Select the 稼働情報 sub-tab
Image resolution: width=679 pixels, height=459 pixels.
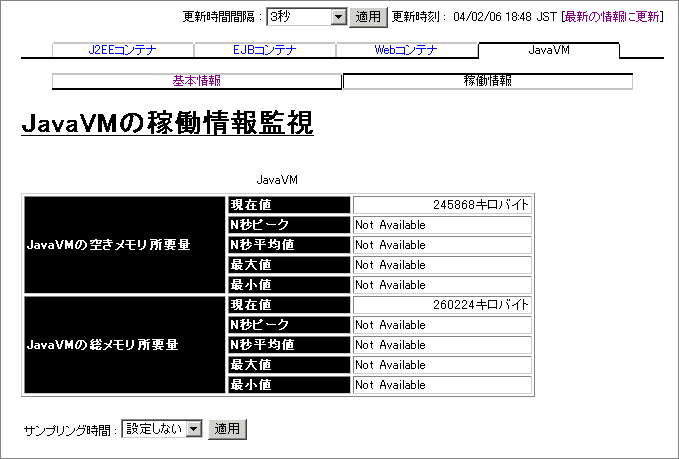pos(487,81)
